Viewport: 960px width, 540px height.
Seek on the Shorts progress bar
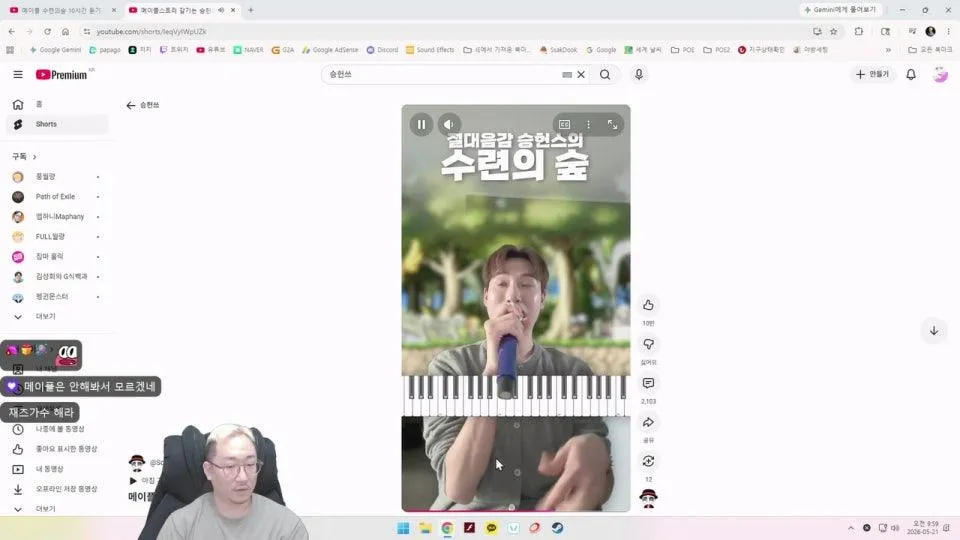(516, 510)
